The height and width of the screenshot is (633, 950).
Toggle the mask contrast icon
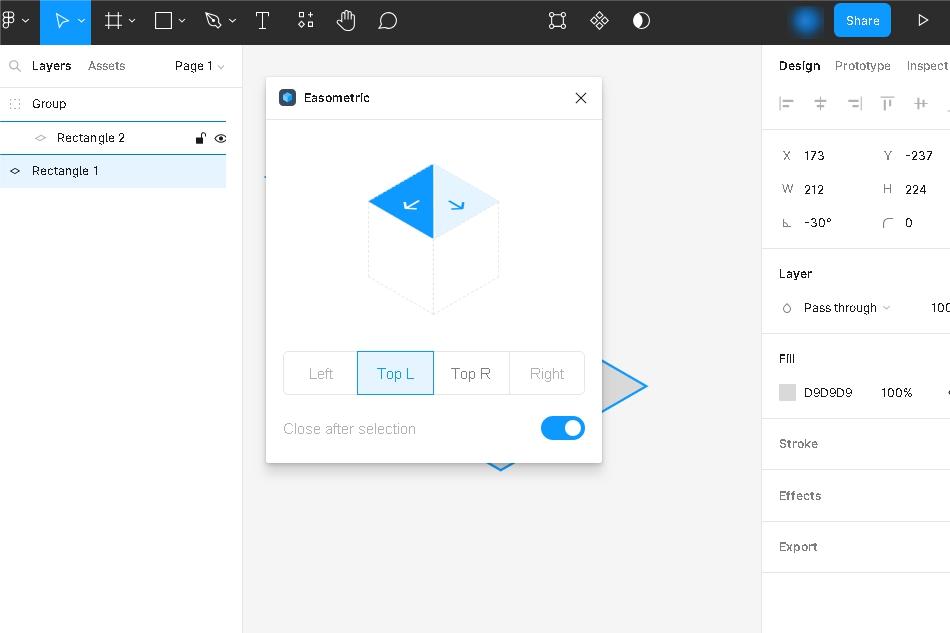tap(641, 21)
